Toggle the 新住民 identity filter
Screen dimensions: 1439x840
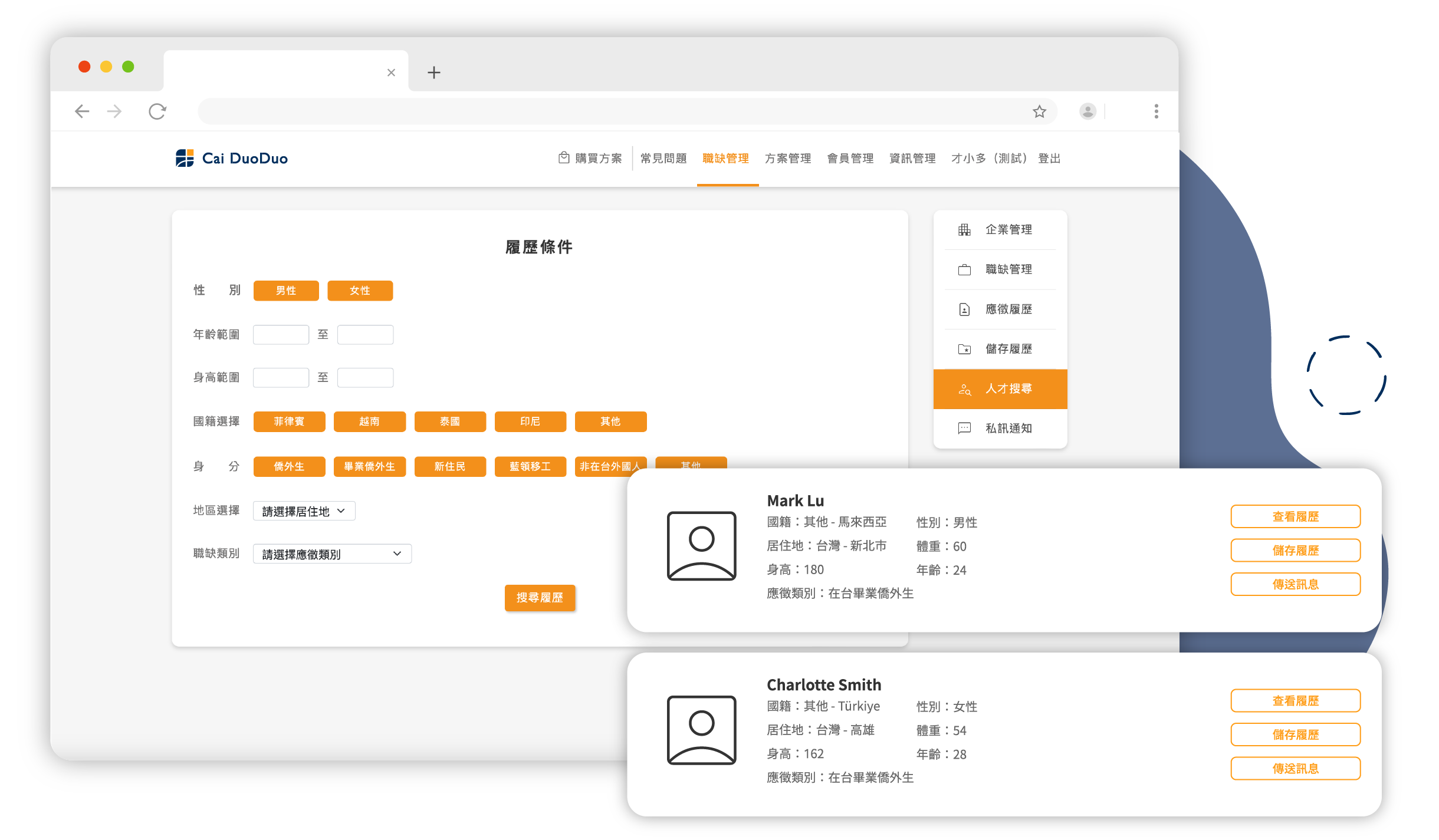tap(449, 466)
